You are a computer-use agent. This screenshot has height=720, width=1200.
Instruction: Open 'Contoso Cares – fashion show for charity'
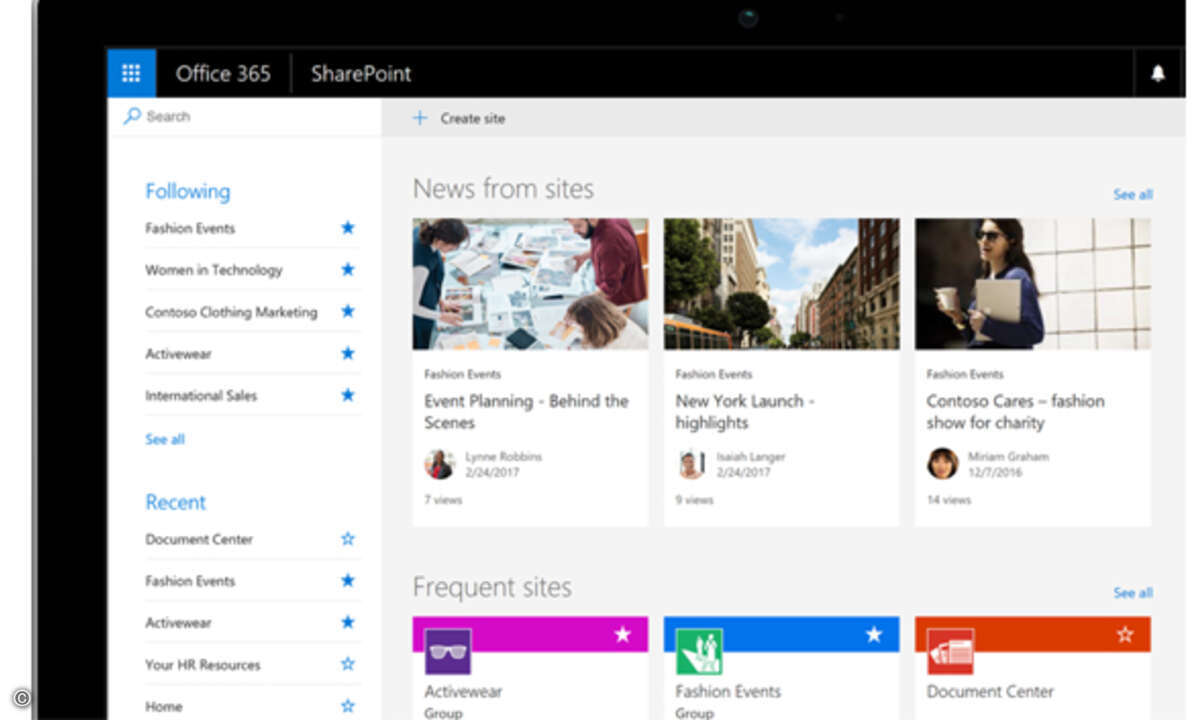[x=1015, y=412]
